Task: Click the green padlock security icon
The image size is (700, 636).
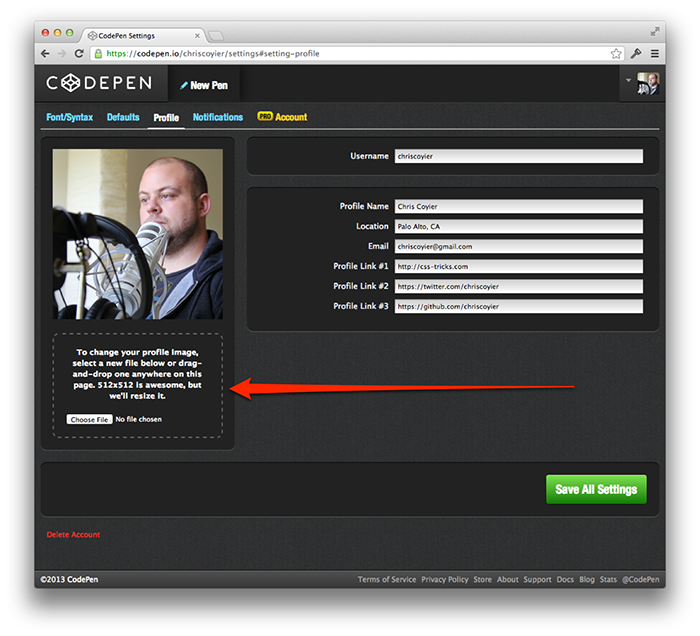Action: coord(98,54)
